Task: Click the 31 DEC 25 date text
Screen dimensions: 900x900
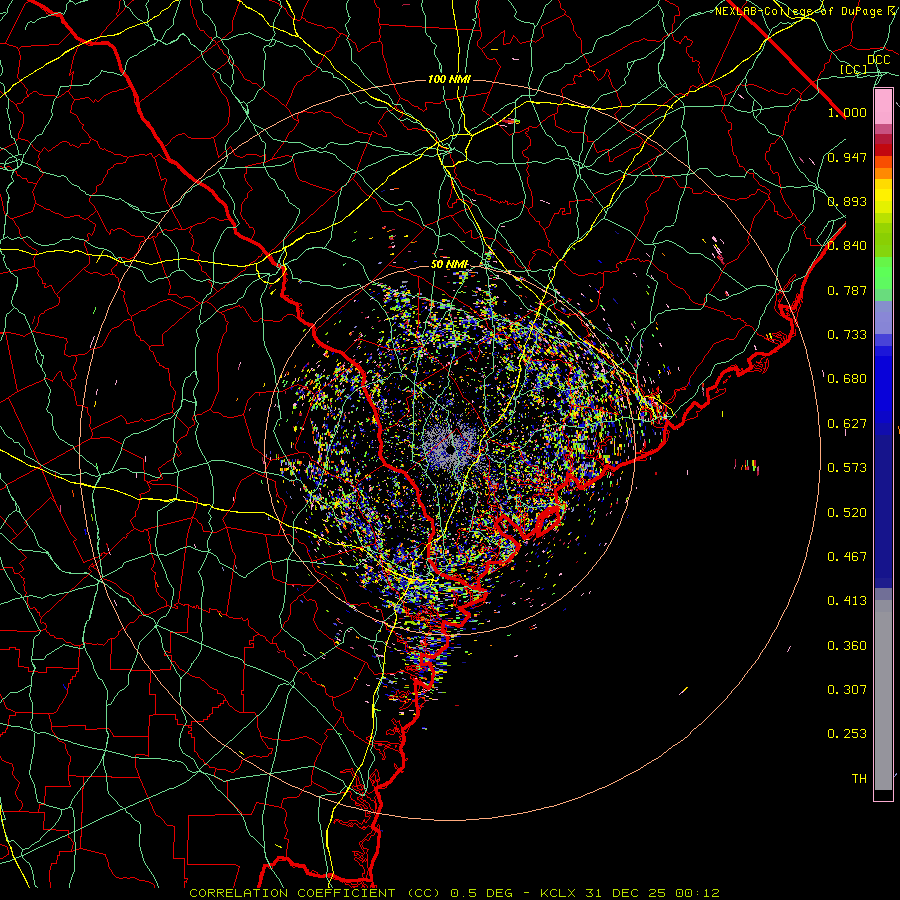Action: pyautogui.click(x=626, y=893)
